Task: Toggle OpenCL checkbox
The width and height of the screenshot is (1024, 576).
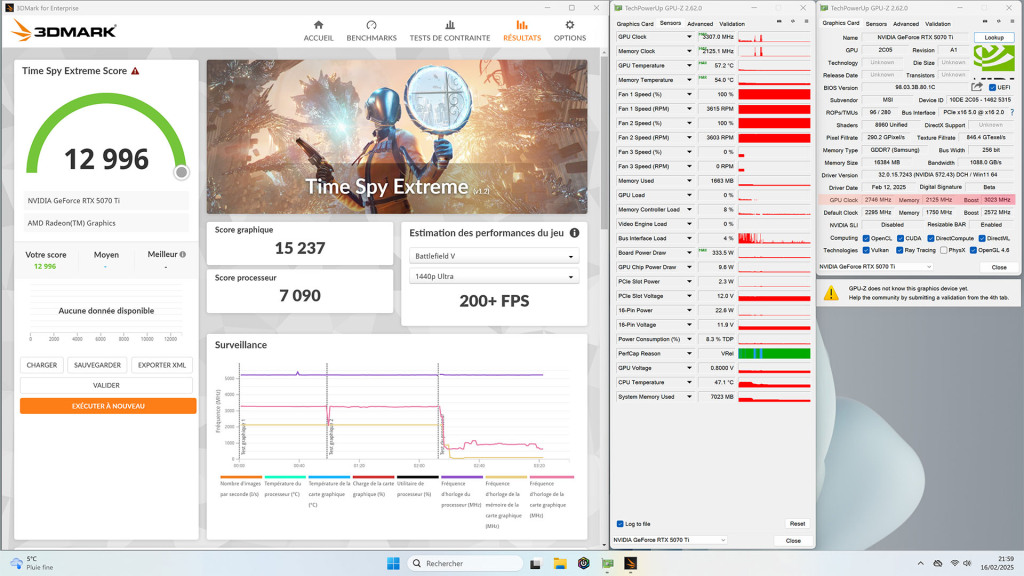Action: click(x=866, y=238)
